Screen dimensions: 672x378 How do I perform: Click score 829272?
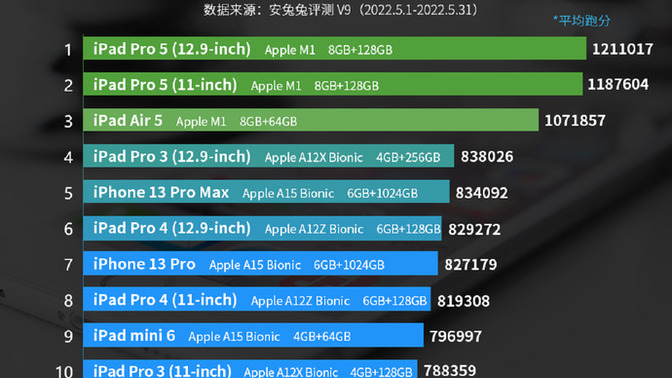pyautogui.click(x=474, y=229)
